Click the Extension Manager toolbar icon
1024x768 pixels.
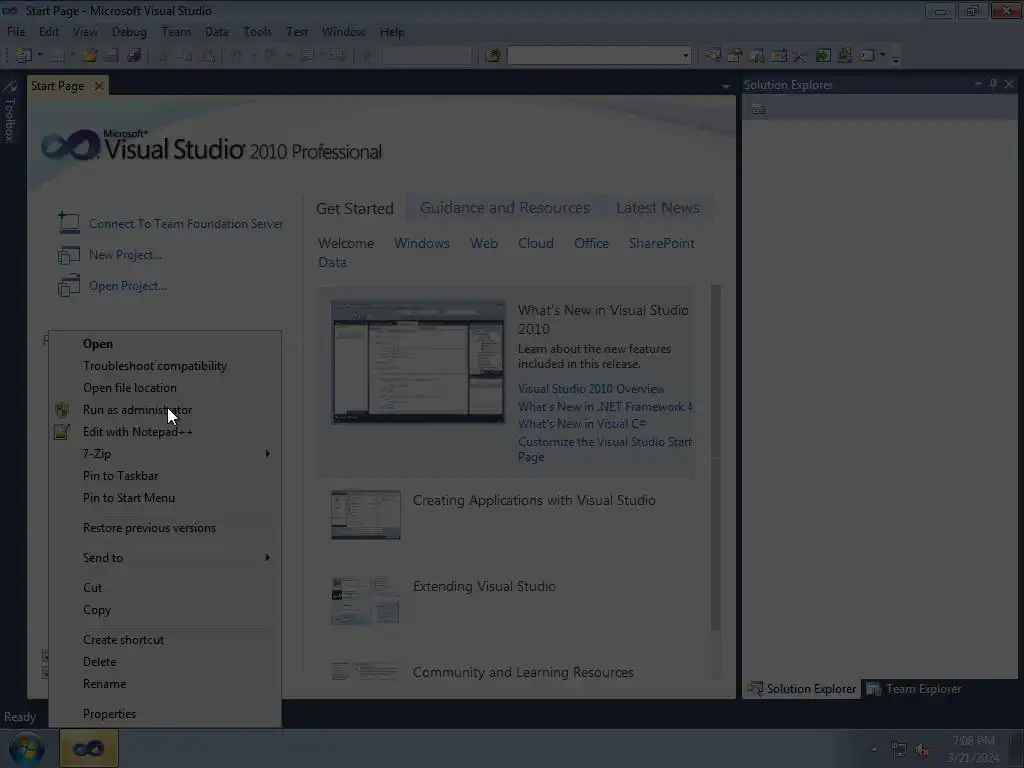point(845,56)
